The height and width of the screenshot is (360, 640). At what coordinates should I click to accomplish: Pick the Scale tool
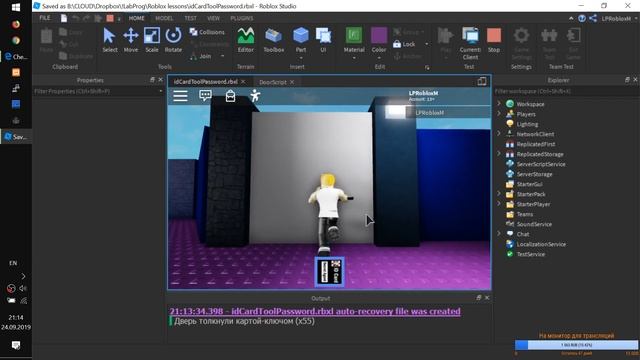(152, 40)
